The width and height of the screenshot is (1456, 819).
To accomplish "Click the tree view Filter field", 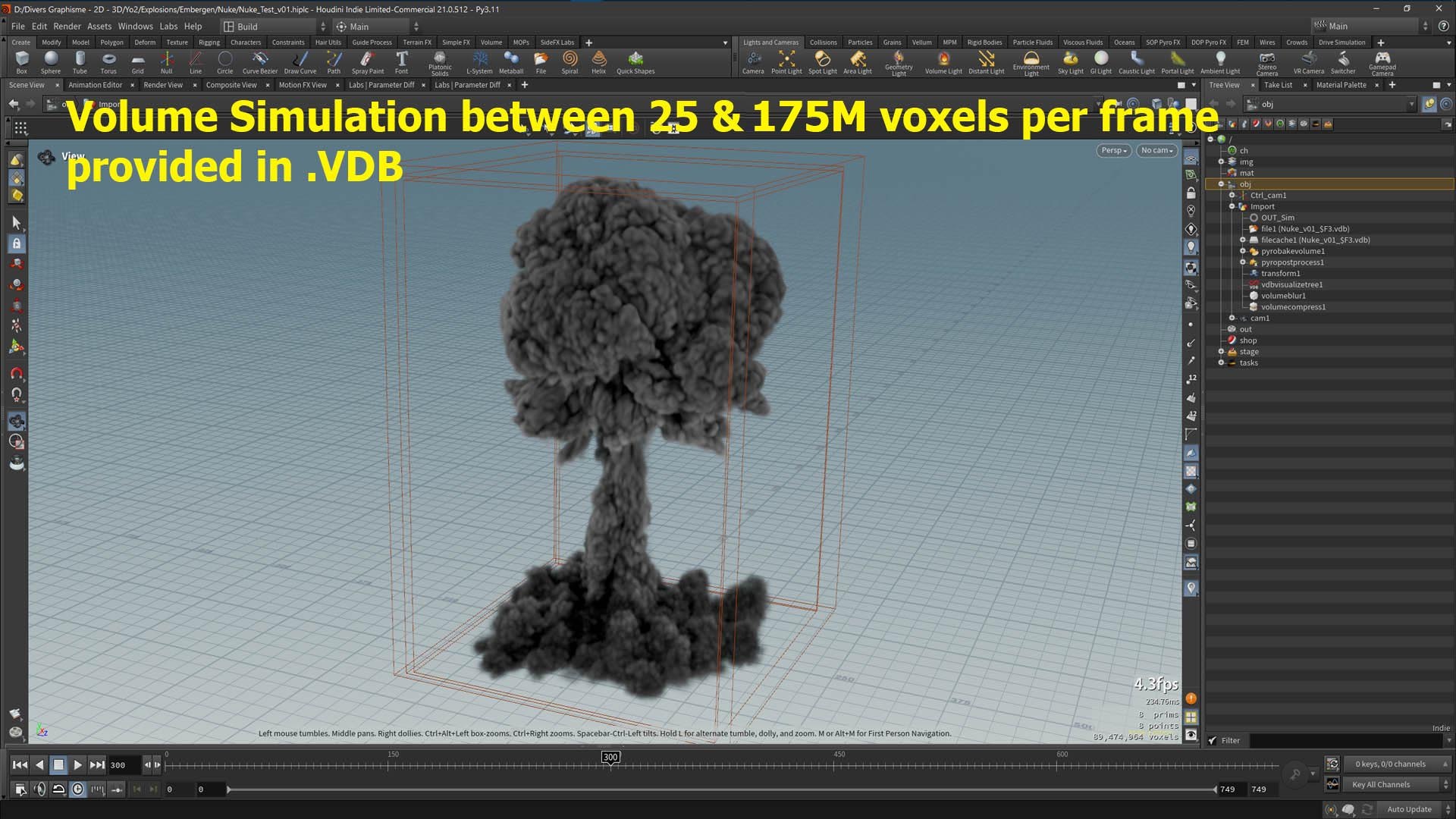I will (1347, 740).
